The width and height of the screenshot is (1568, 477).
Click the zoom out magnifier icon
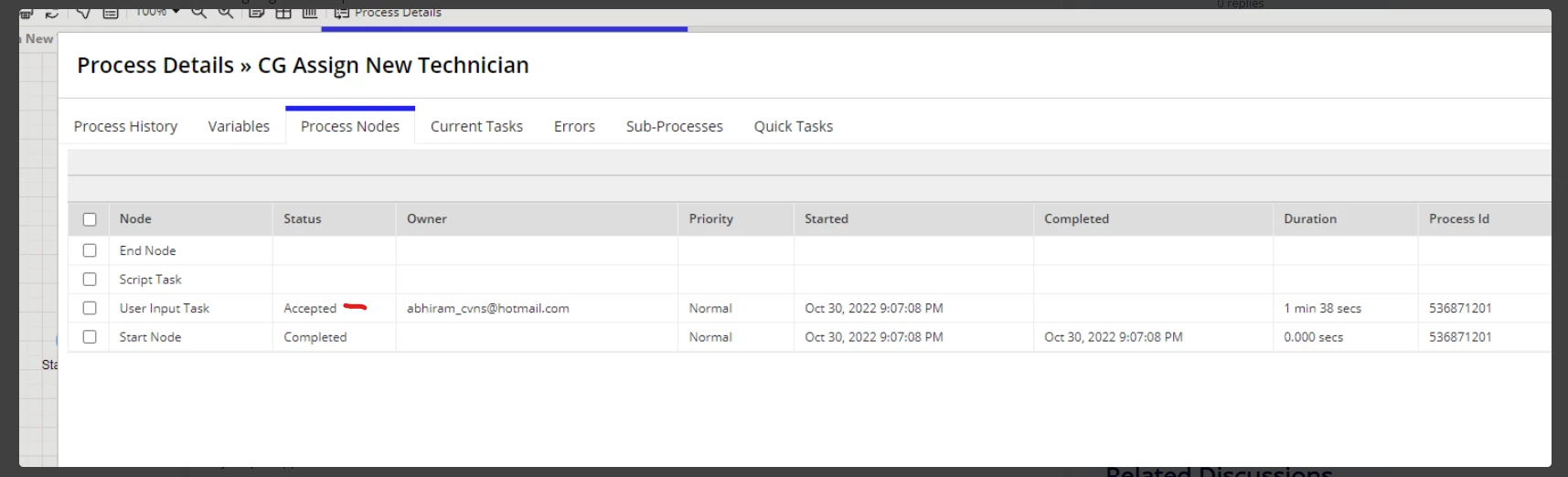click(x=198, y=13)
